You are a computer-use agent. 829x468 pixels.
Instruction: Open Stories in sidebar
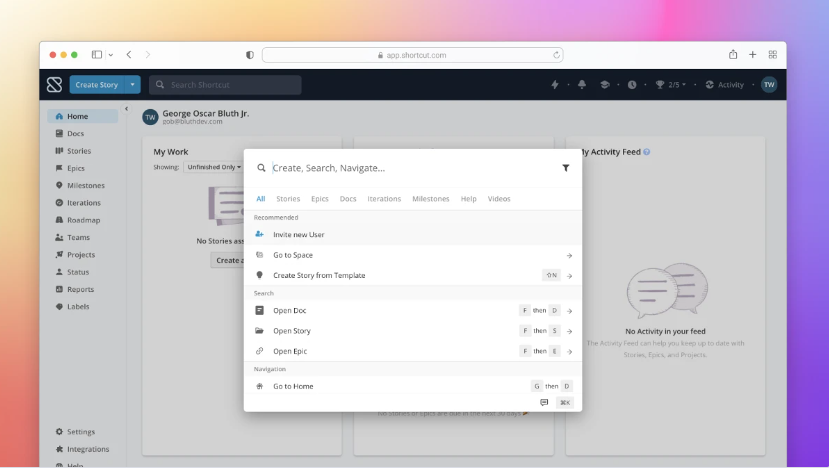coord(73,151)
